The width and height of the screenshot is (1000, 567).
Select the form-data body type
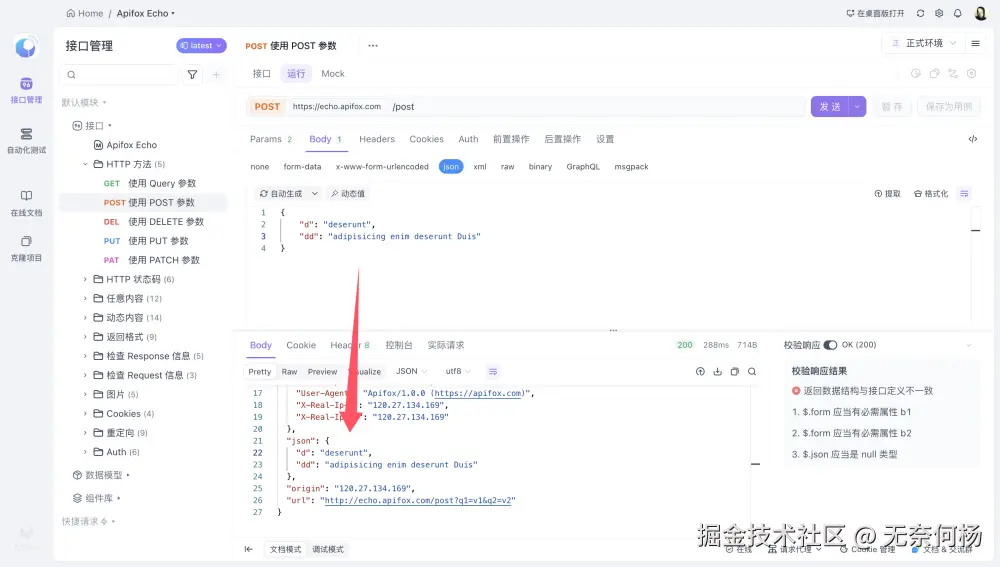pyautogui.click(x=302, y=166)
